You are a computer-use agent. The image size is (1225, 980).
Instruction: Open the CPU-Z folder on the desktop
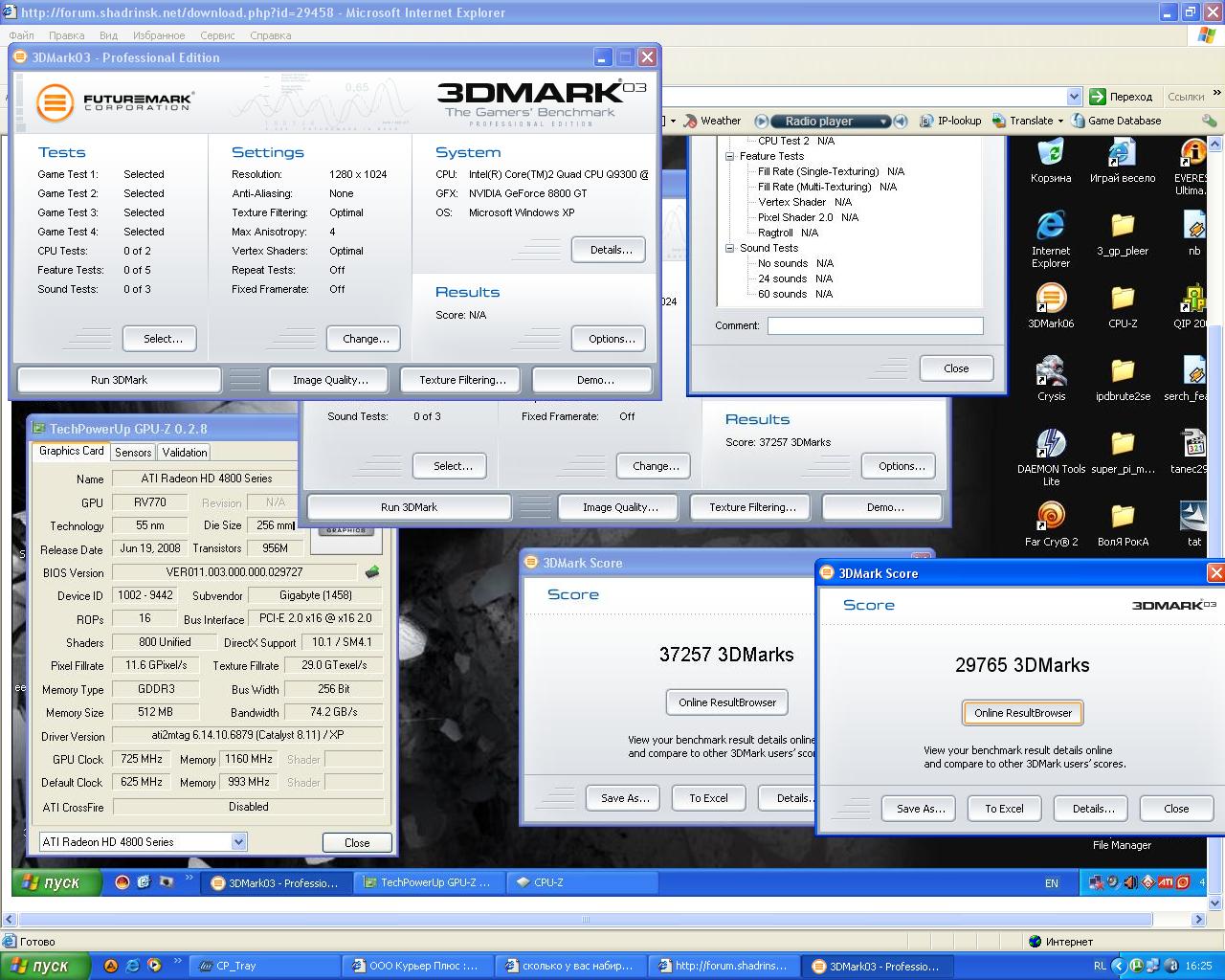coord(1123,306)
